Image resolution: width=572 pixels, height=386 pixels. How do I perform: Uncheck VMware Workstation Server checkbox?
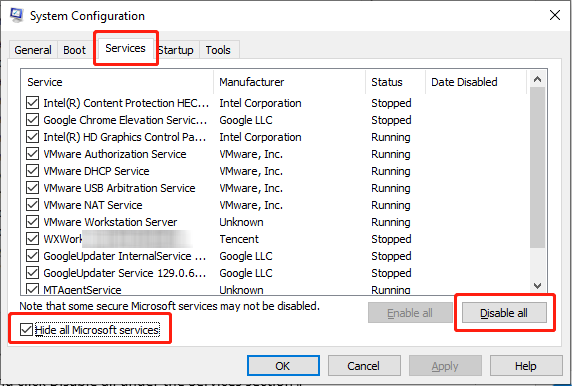[x=32, y=221]
